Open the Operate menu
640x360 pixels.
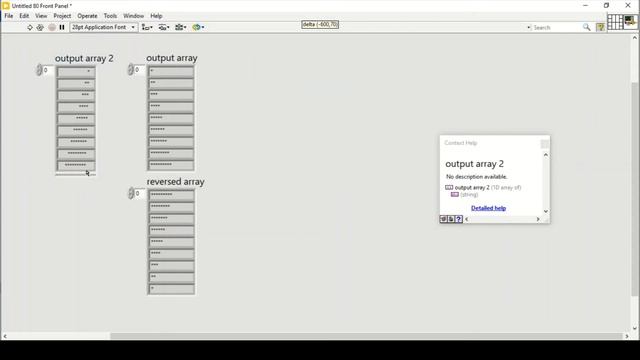(x=87, y=16)
